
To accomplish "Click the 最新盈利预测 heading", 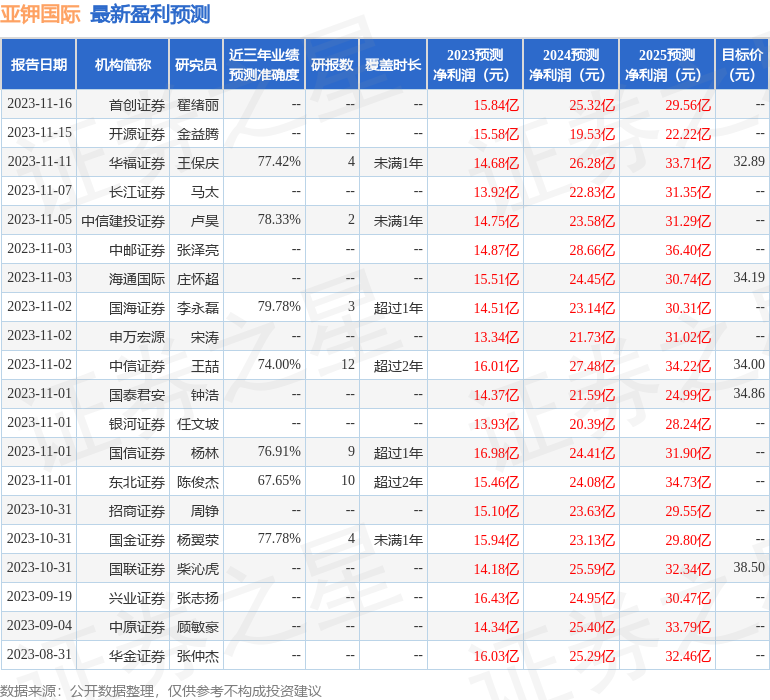I will 150,14.
